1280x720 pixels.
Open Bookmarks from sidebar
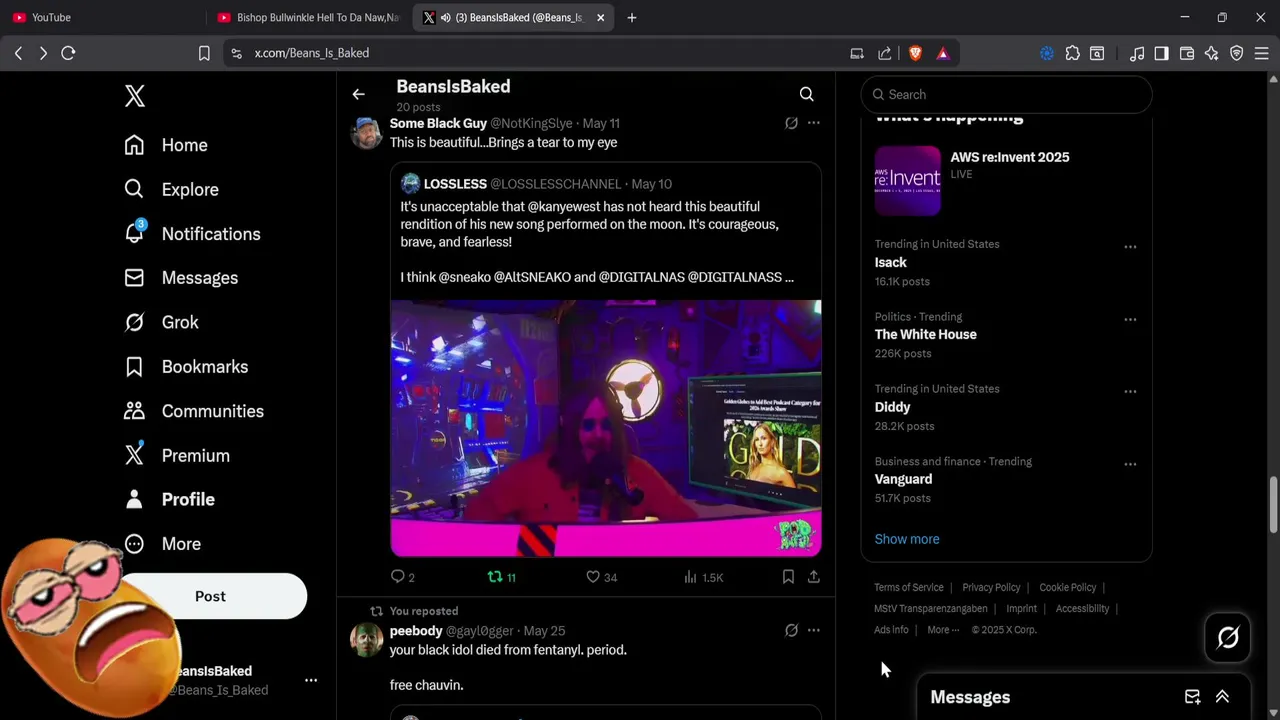pyautogui.click(x=186, y=367)
